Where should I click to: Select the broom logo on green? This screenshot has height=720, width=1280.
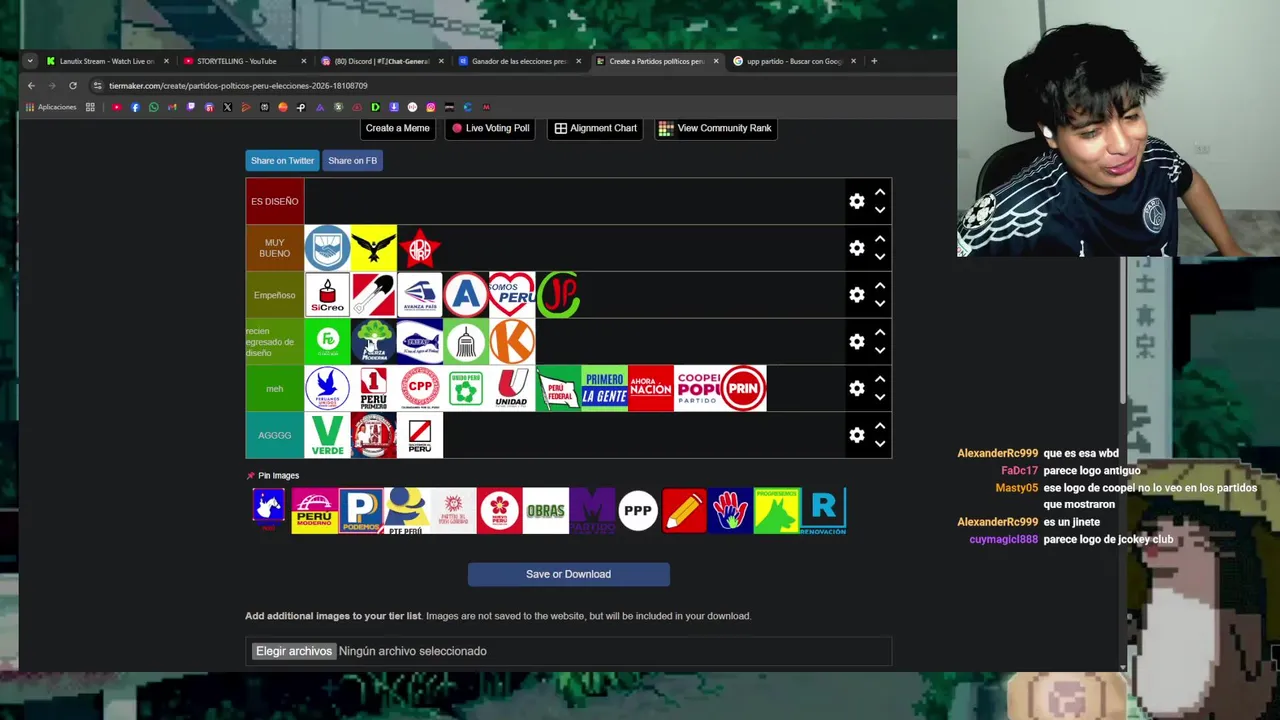pos(466,342)
